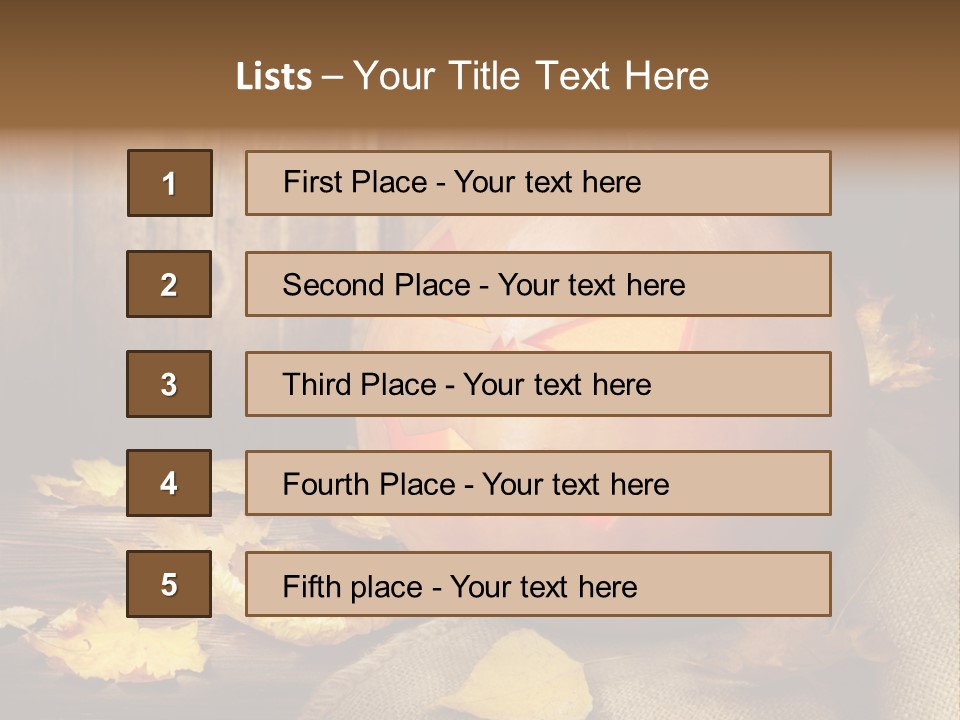Select the Second Place text bar
Viewport: 960px width, 720px height.
tap(538, 284)
